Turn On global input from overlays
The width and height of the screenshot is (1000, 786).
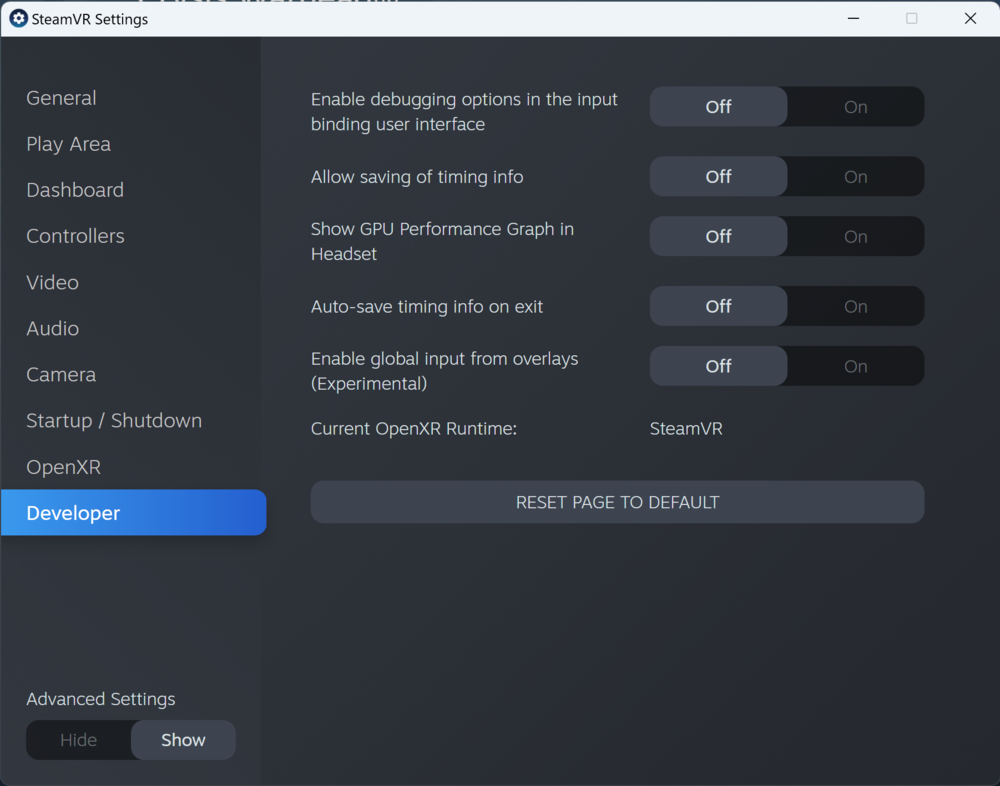coord(855,366)
